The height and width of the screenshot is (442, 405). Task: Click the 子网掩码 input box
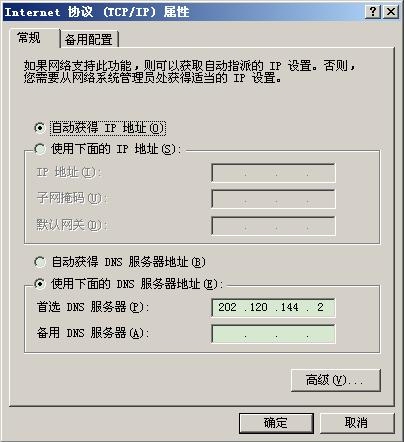[273, 199]
